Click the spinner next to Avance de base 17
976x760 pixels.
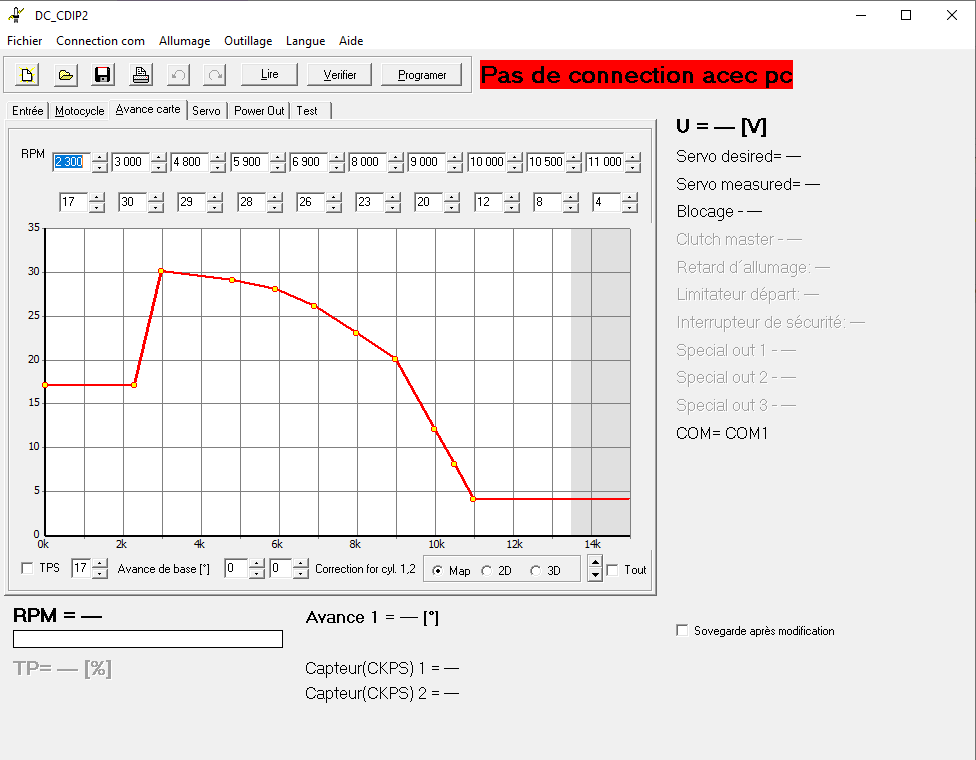(x=100, y=568)
